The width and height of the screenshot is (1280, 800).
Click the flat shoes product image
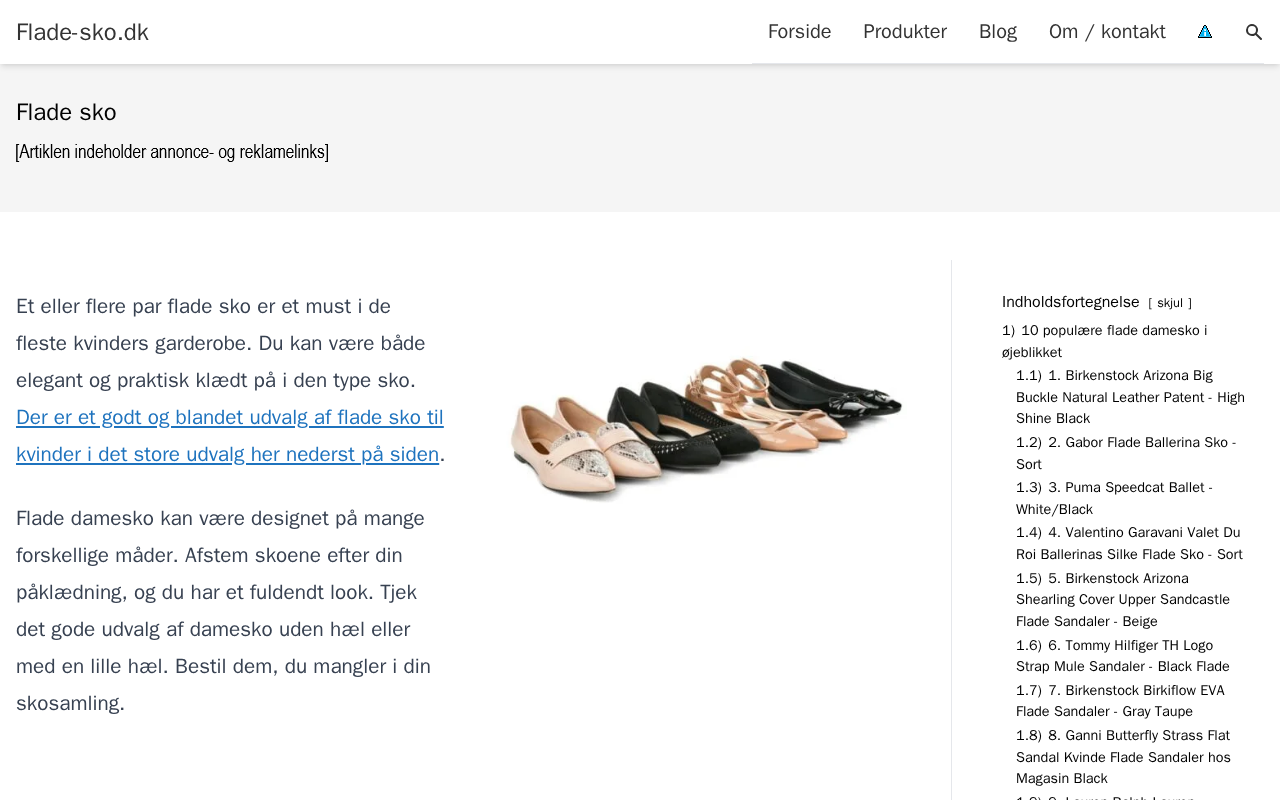706,427
